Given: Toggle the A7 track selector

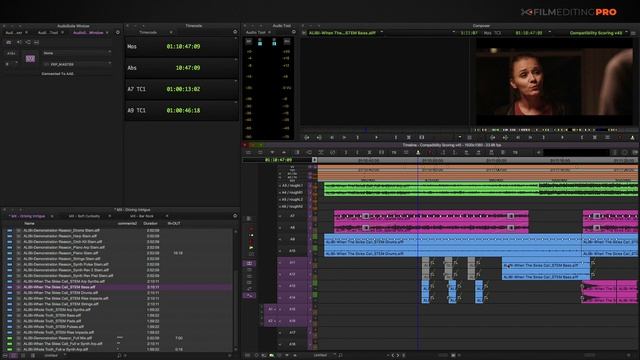Looking at the screenshot, I should pyautogui.click(x=292, y=216).
